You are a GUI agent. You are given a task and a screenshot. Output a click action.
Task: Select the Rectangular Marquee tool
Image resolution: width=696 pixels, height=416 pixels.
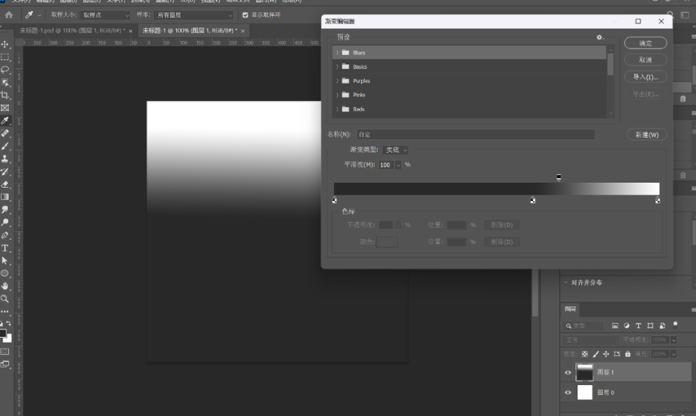(5, 57)
